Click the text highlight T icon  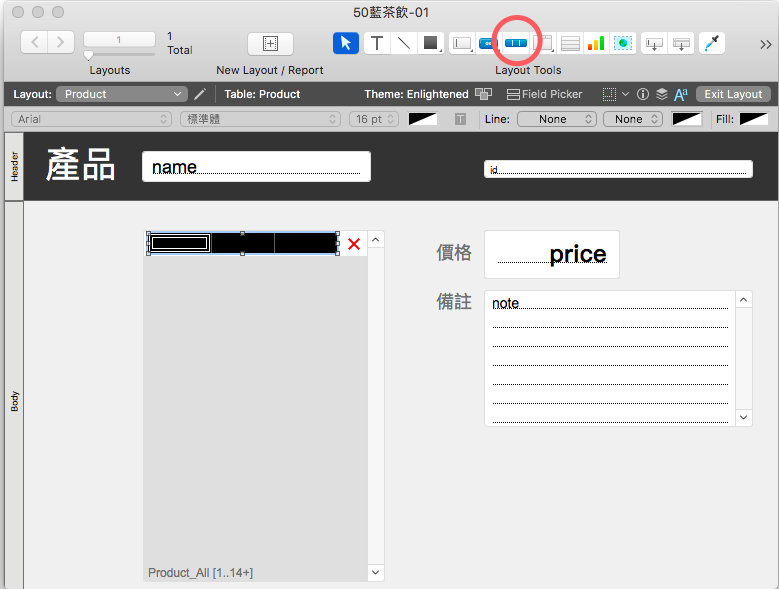coord(461,119)
